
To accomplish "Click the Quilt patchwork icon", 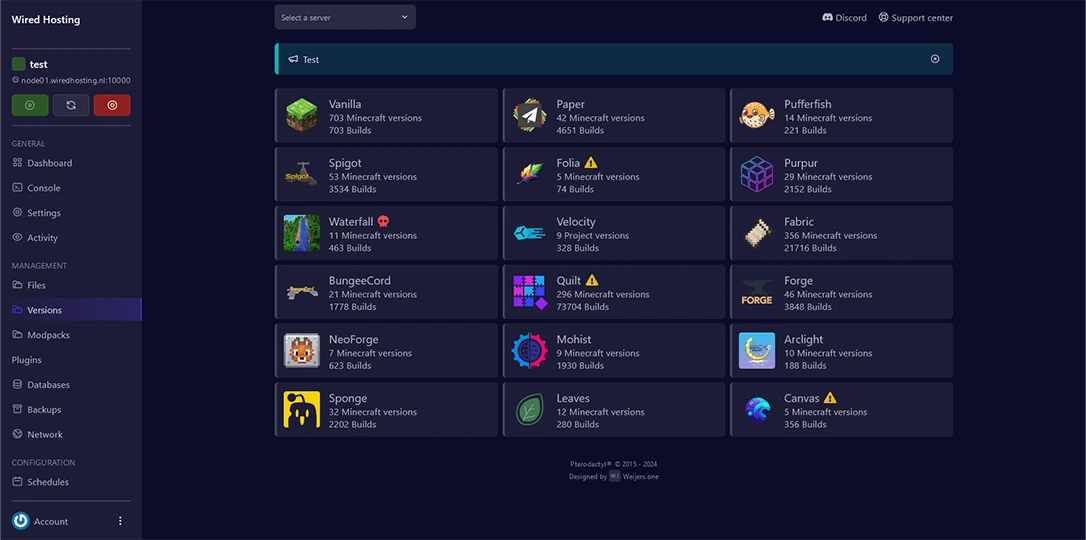I will pos(530,291).
